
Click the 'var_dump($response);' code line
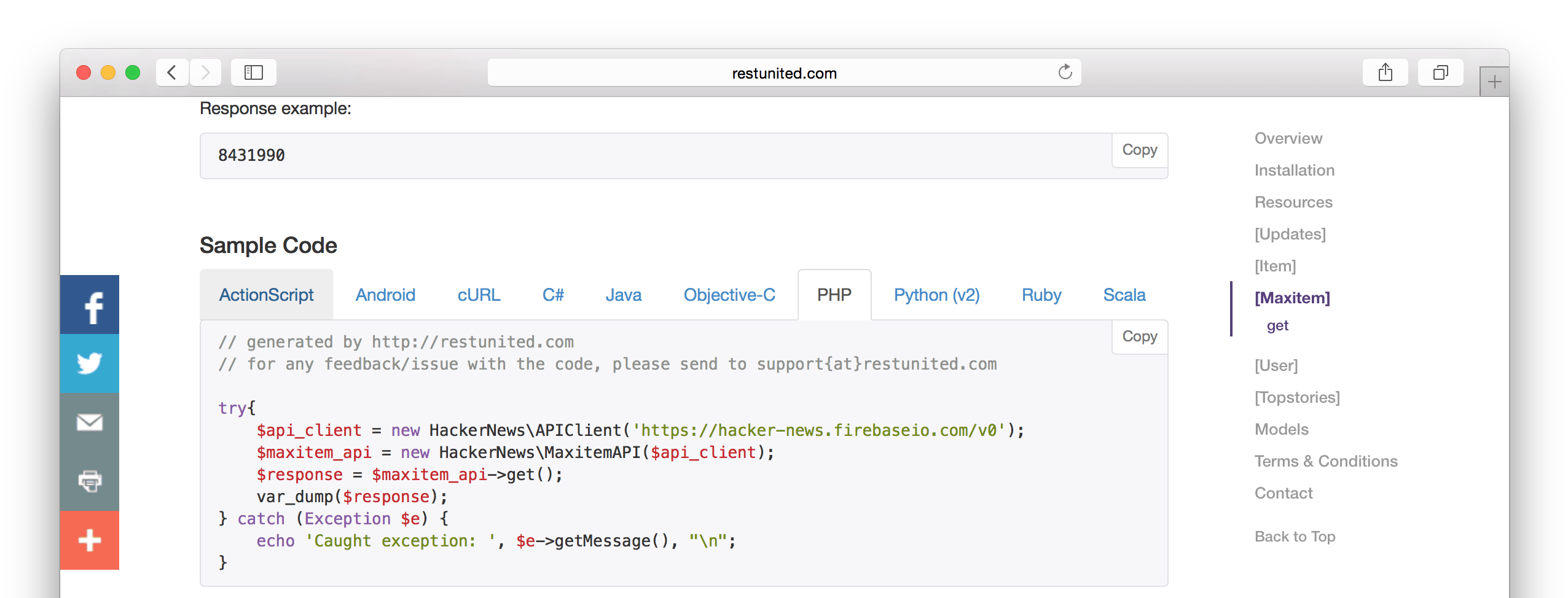click(x=352, y=497)
